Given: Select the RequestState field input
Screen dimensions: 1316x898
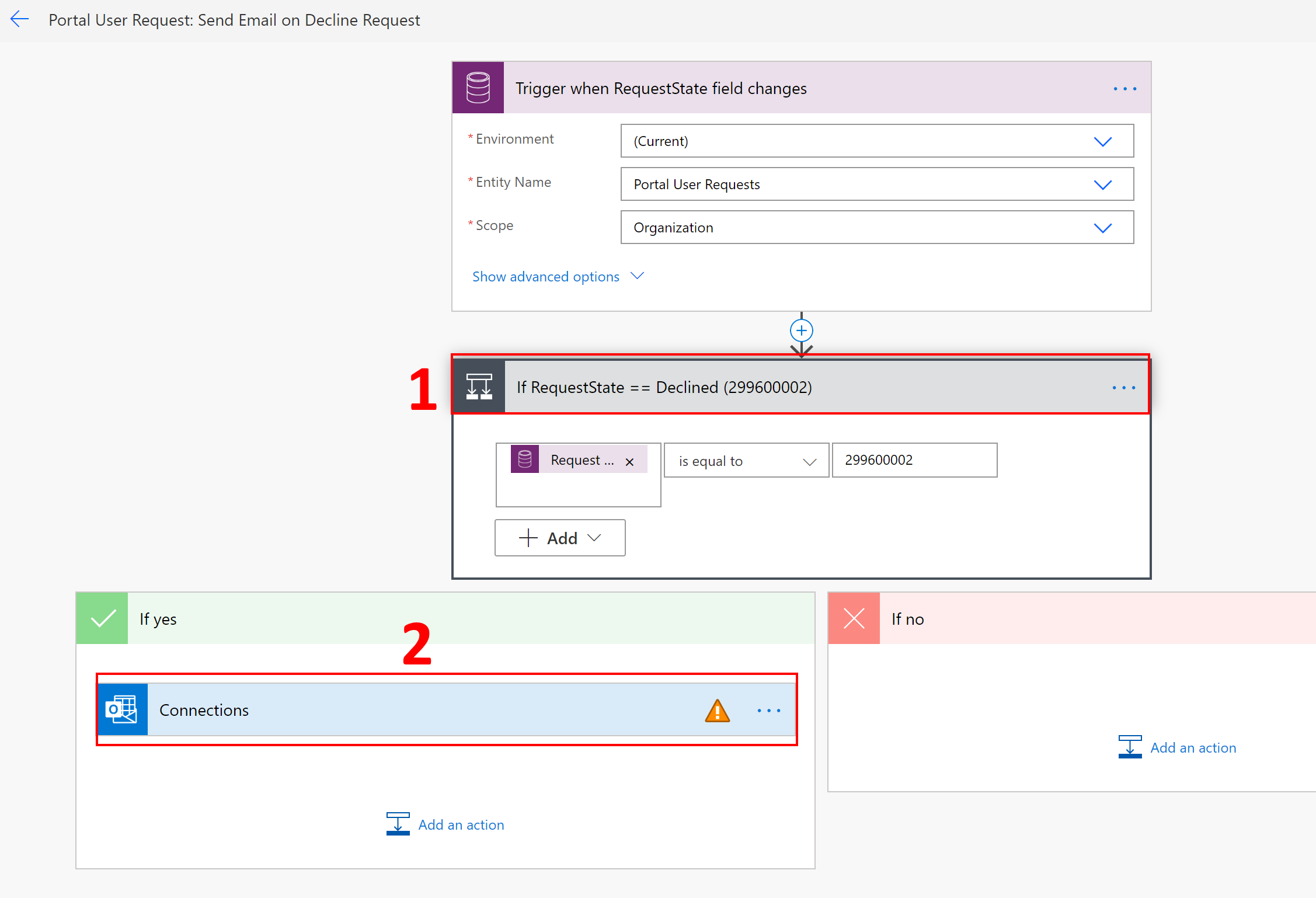Looking at the screenshot, I should [x=576, y=459].
